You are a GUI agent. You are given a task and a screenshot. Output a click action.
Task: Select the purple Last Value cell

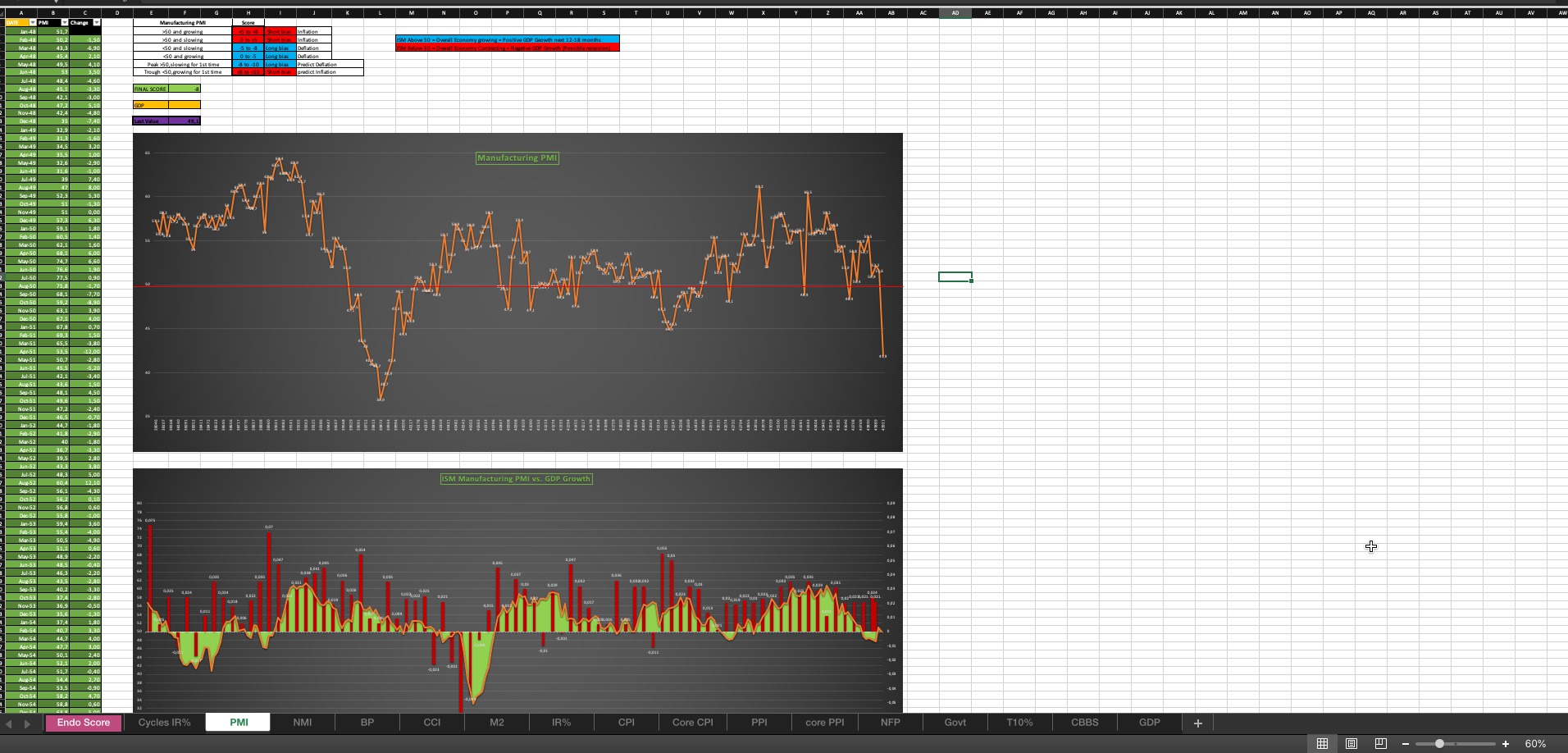tap(151, 121)
